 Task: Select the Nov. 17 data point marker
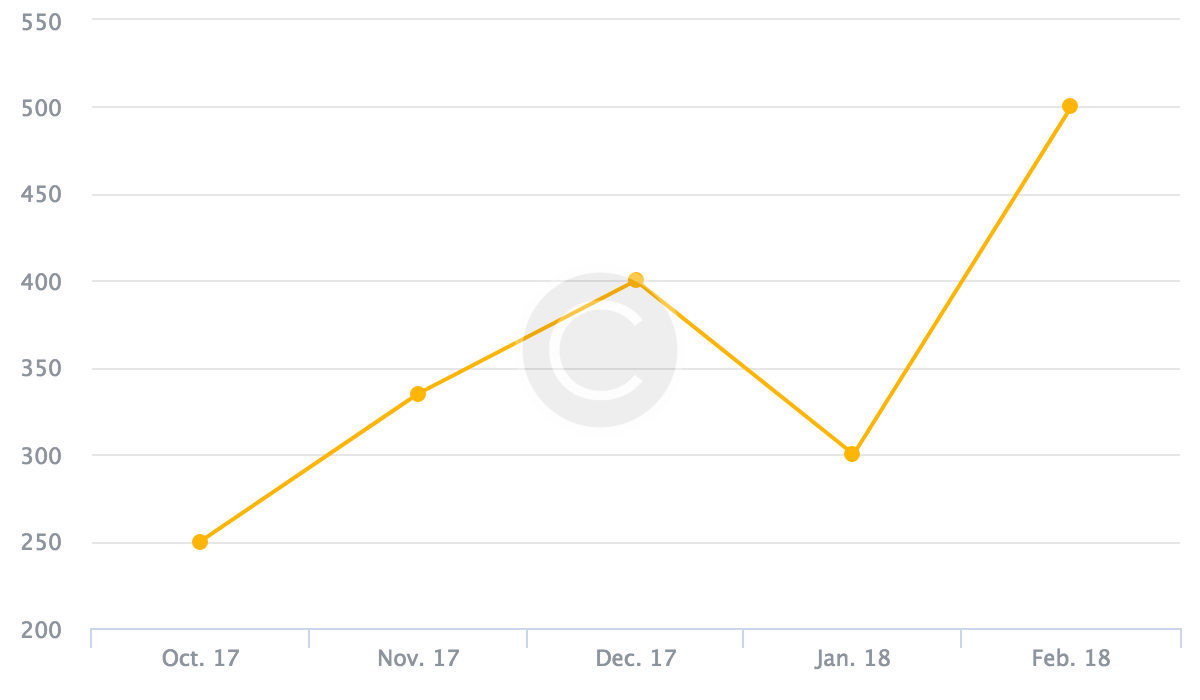(418, 394)
